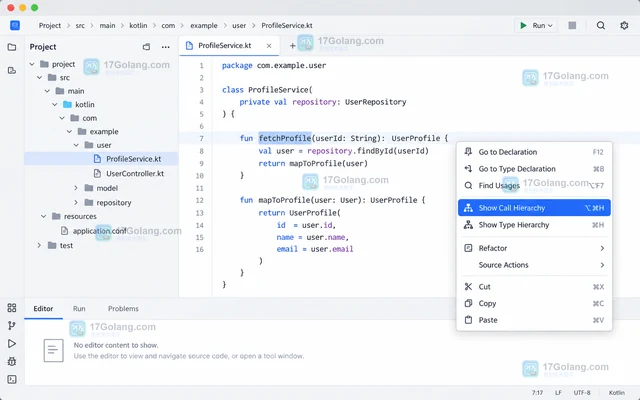640x400 pixels.
Task: Click the UserRepository type in code
Action: tap(376, 102)
